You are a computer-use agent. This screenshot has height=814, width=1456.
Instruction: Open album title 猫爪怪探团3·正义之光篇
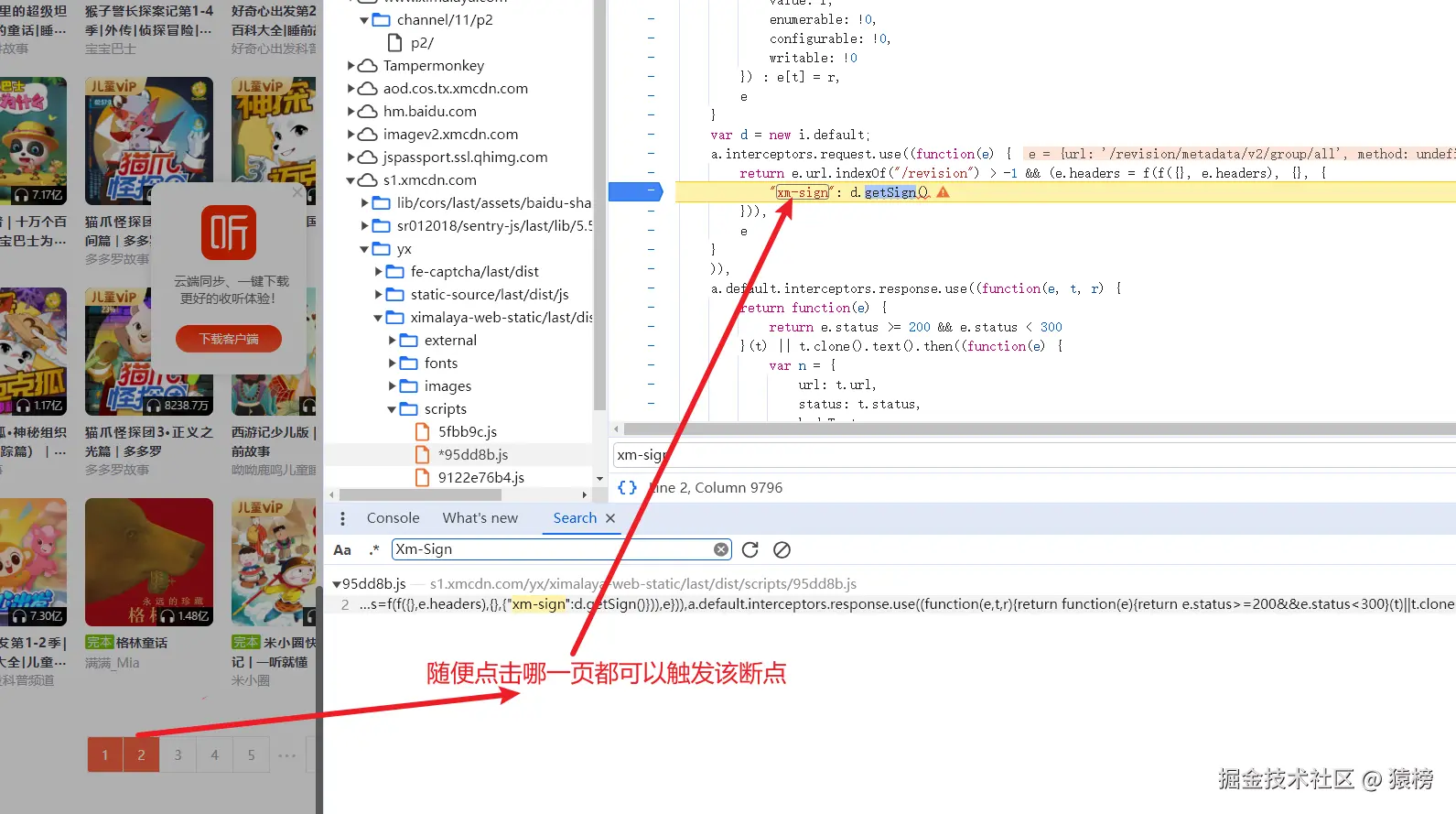pyautogui.click(x=149, y=441)
